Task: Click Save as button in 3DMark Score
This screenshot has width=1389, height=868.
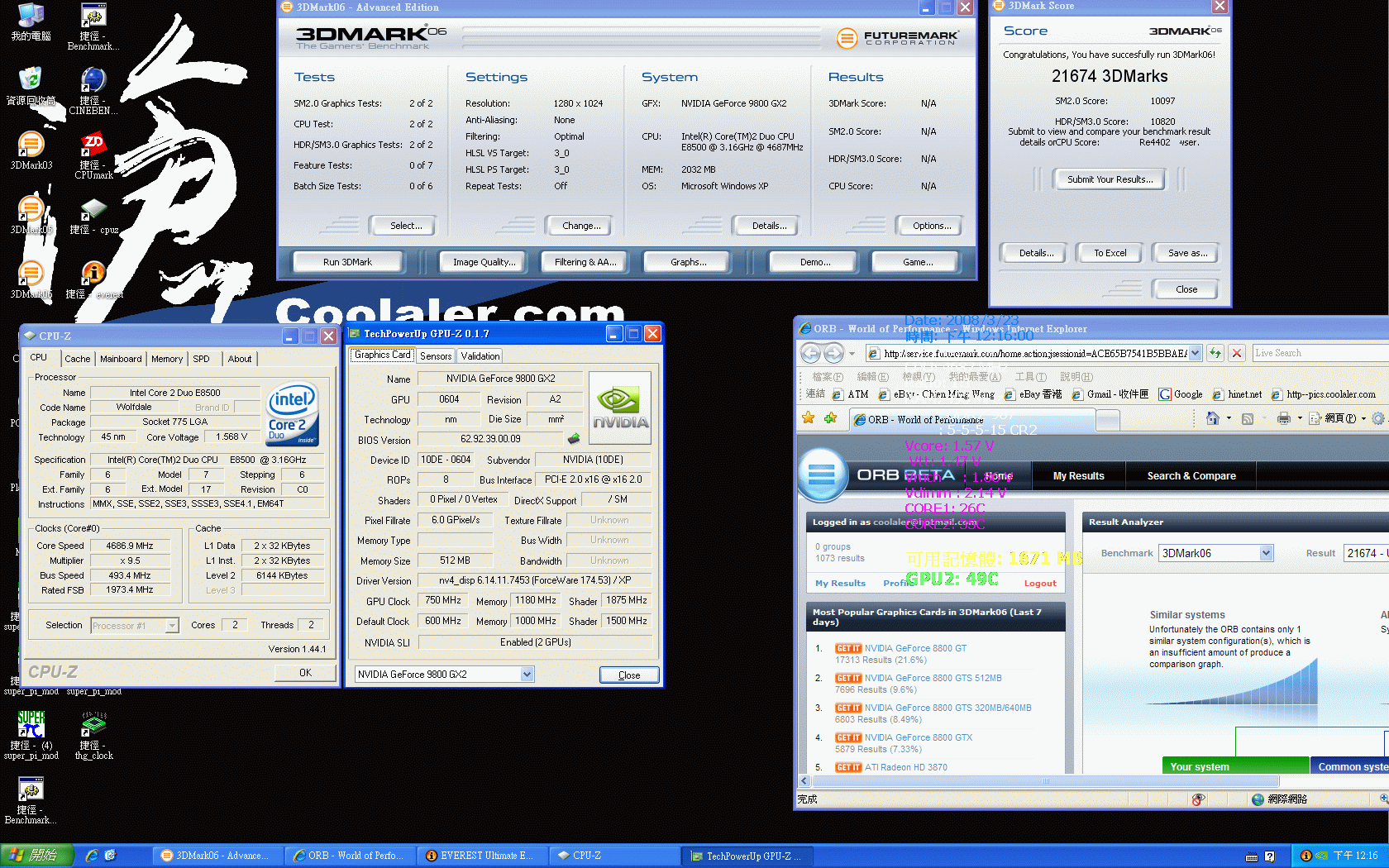Action: click(1187, 253)
